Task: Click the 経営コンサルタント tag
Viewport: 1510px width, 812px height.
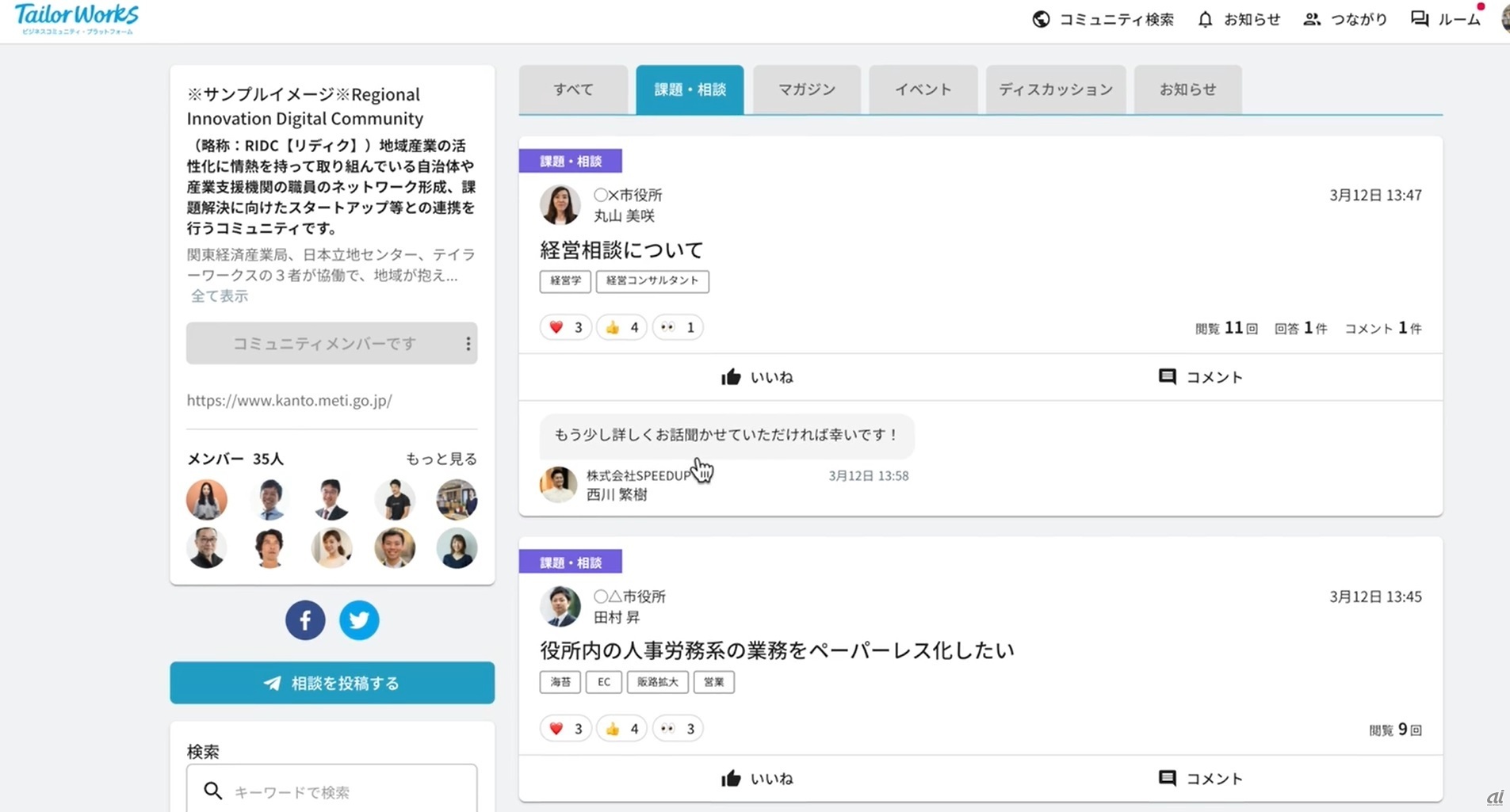Action: click(x=652, y=281)
